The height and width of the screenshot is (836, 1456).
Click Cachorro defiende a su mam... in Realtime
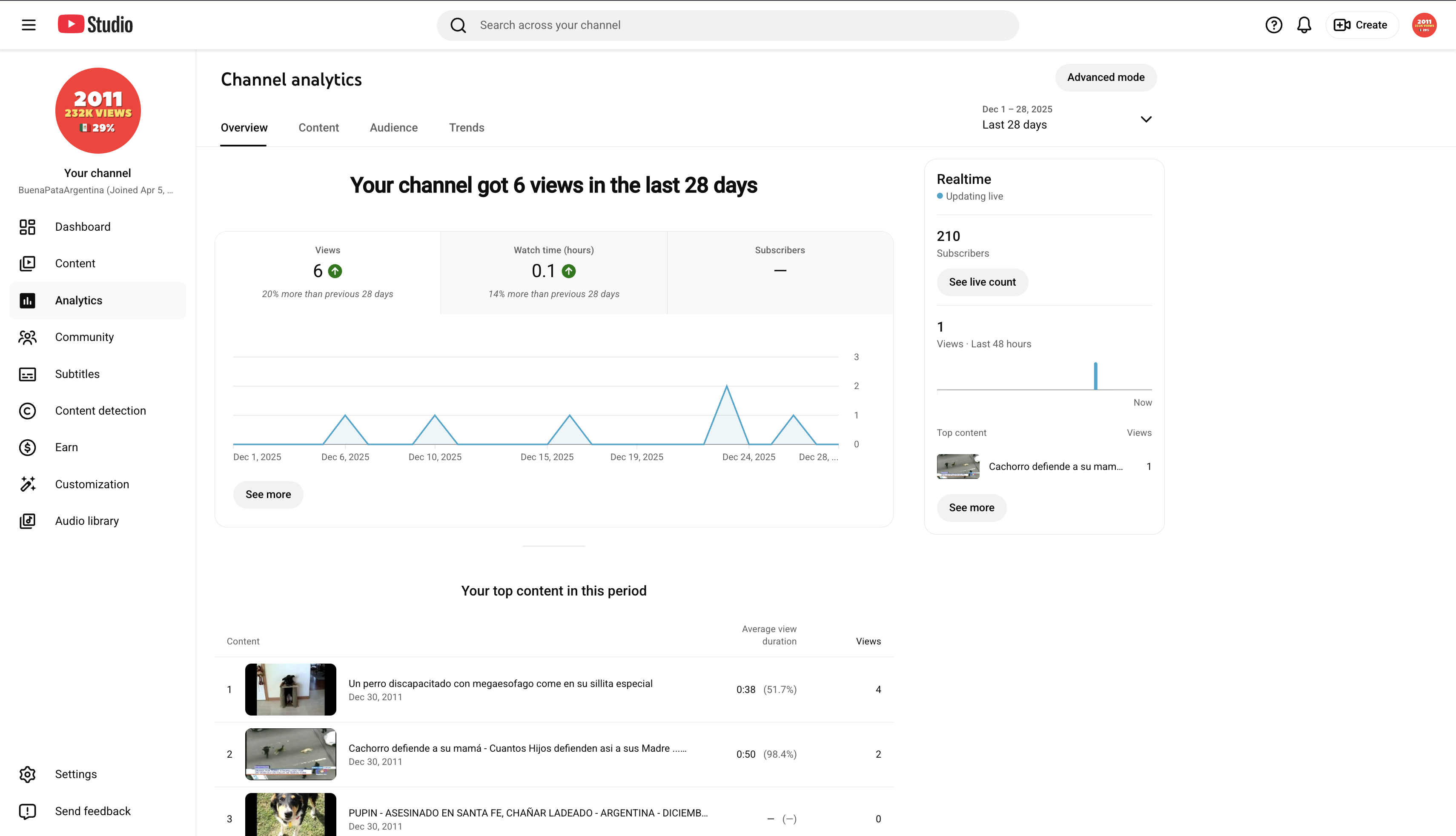pos(1055,466)
